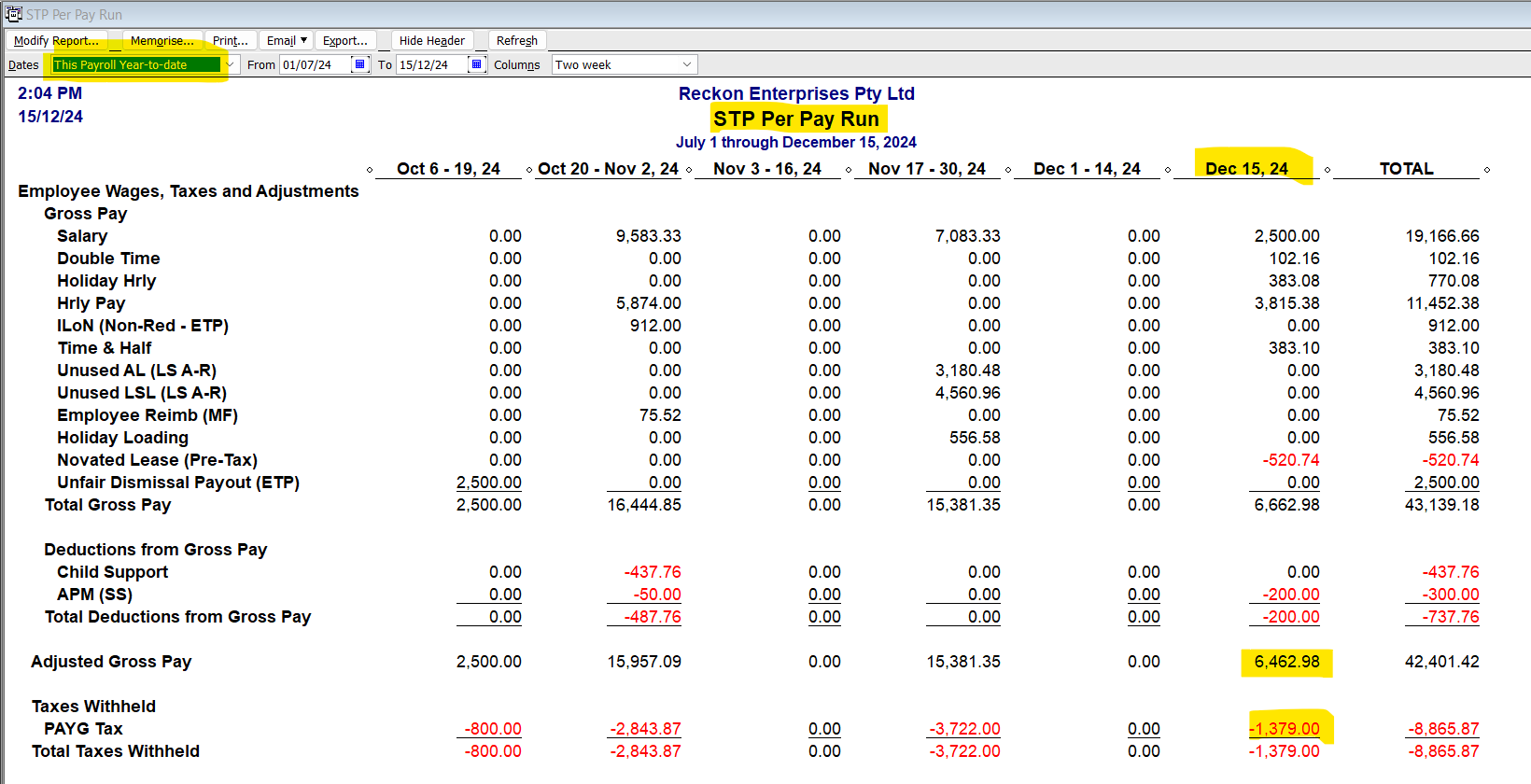
Task: Click the Holiday Loading row label
Action: [122, 438]
